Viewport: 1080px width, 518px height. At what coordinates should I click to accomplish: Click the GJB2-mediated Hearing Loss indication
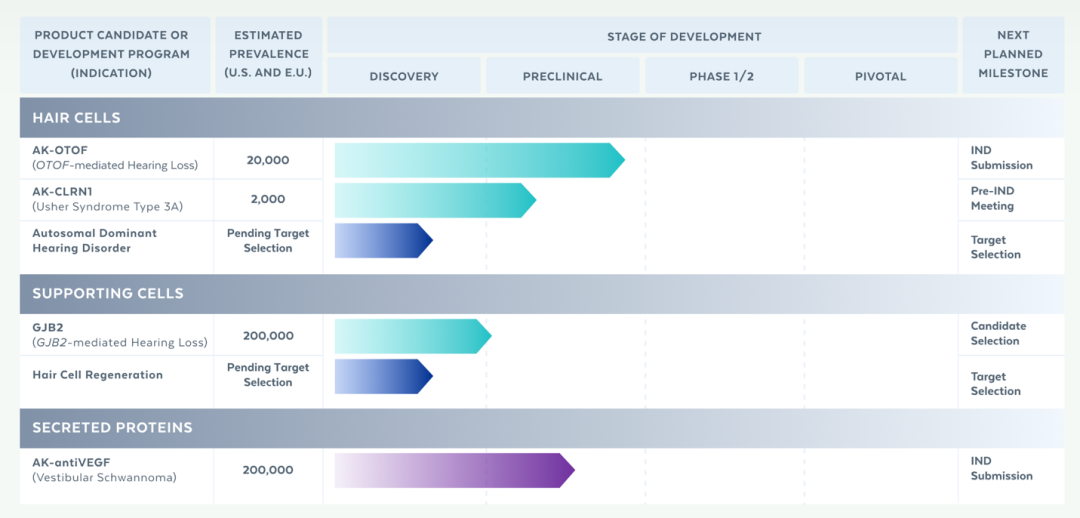120,342
